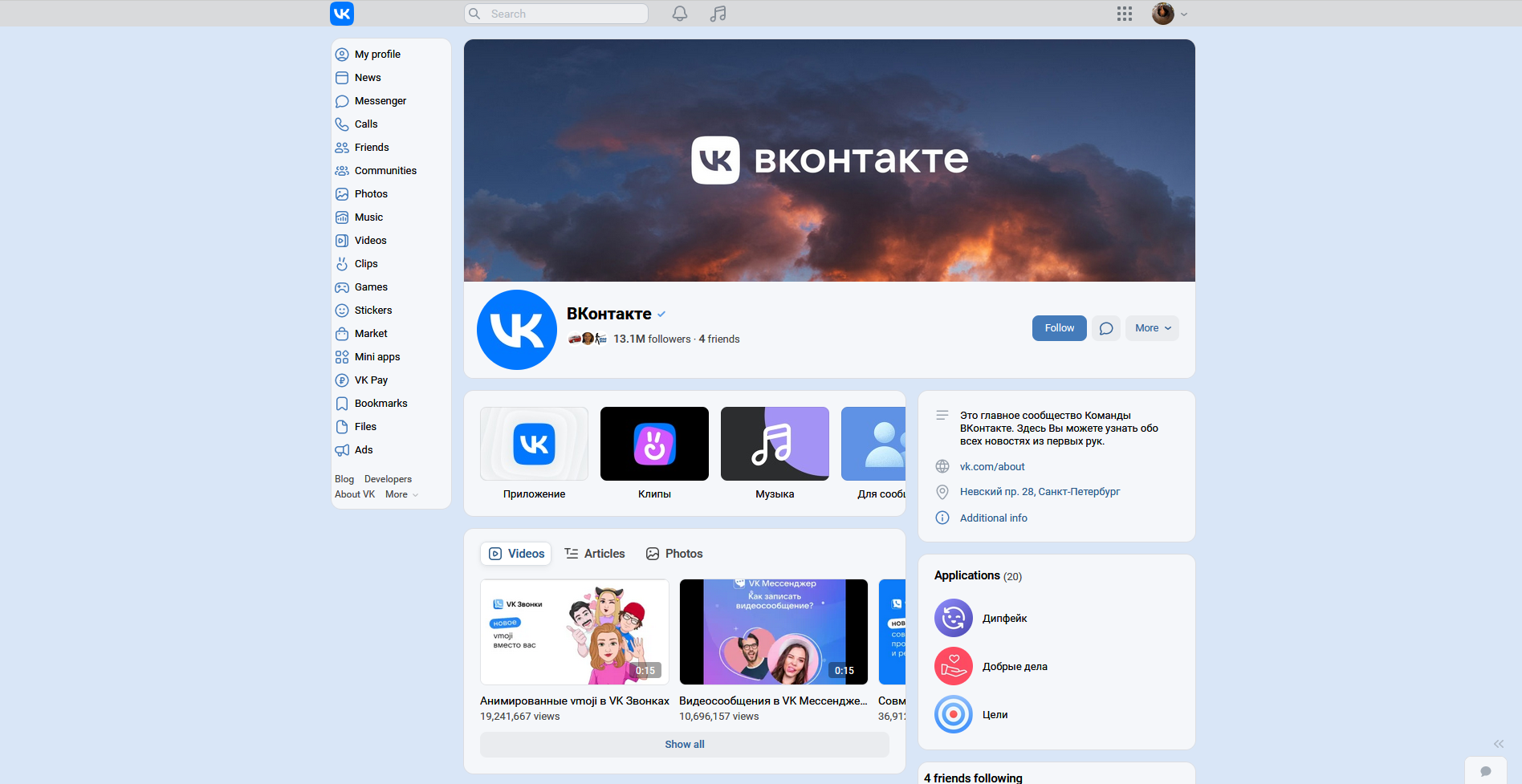Viewport: 1522px width, 784px height.
Task: Switch to the Articles tab
Action: pyautogui.click(x=595, y=554)
